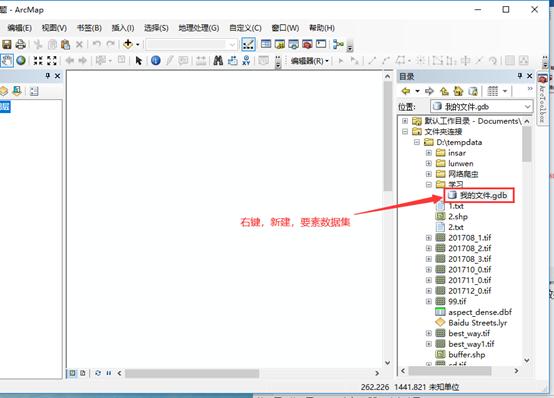Click the Find Route icon
554x398 pixels.
[x=232, y=60]
